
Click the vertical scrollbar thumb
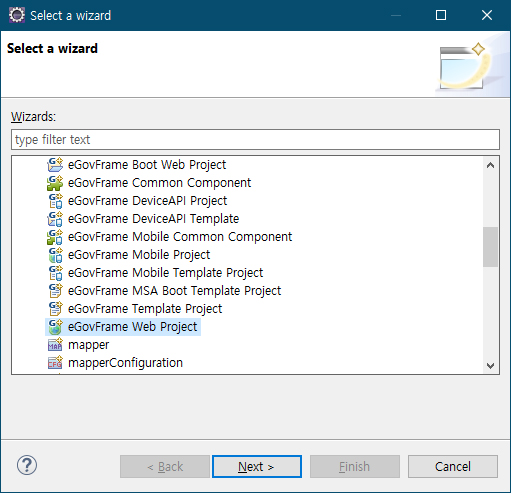click(490, 247)
